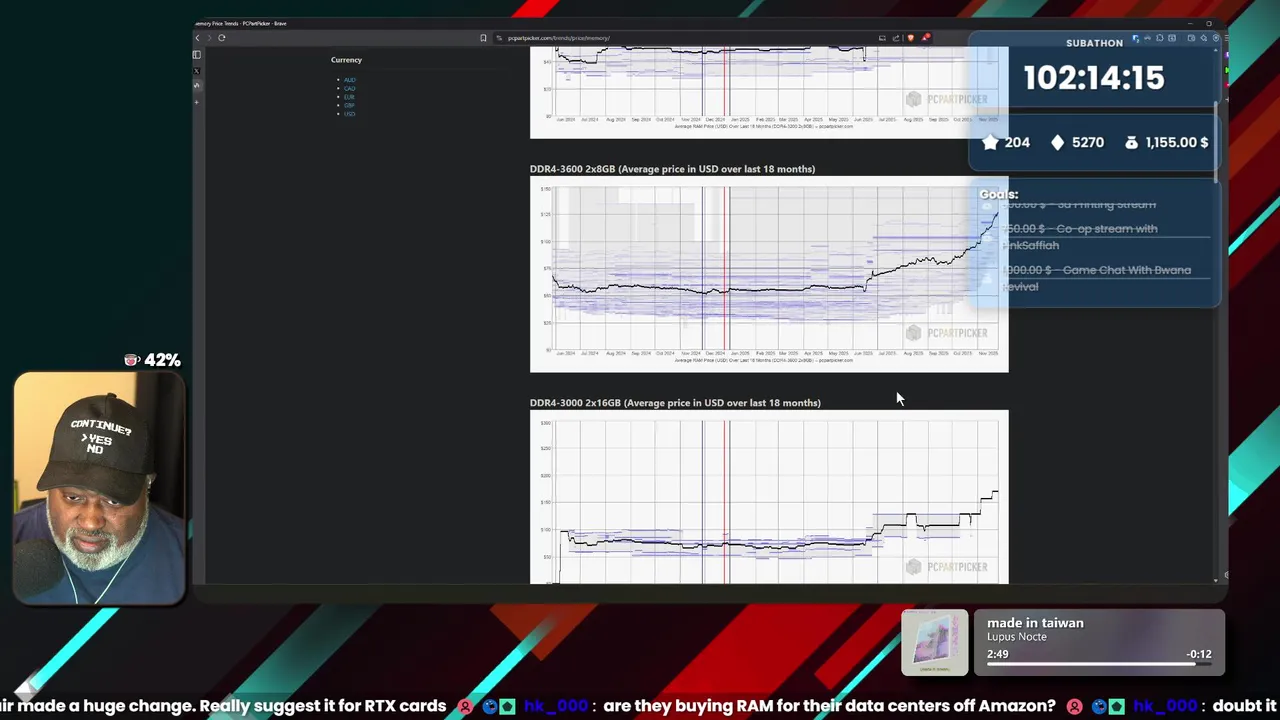Click the made in taiwan album art
This screenshot has width=1280, height=720.
click(x=935, y=642)
